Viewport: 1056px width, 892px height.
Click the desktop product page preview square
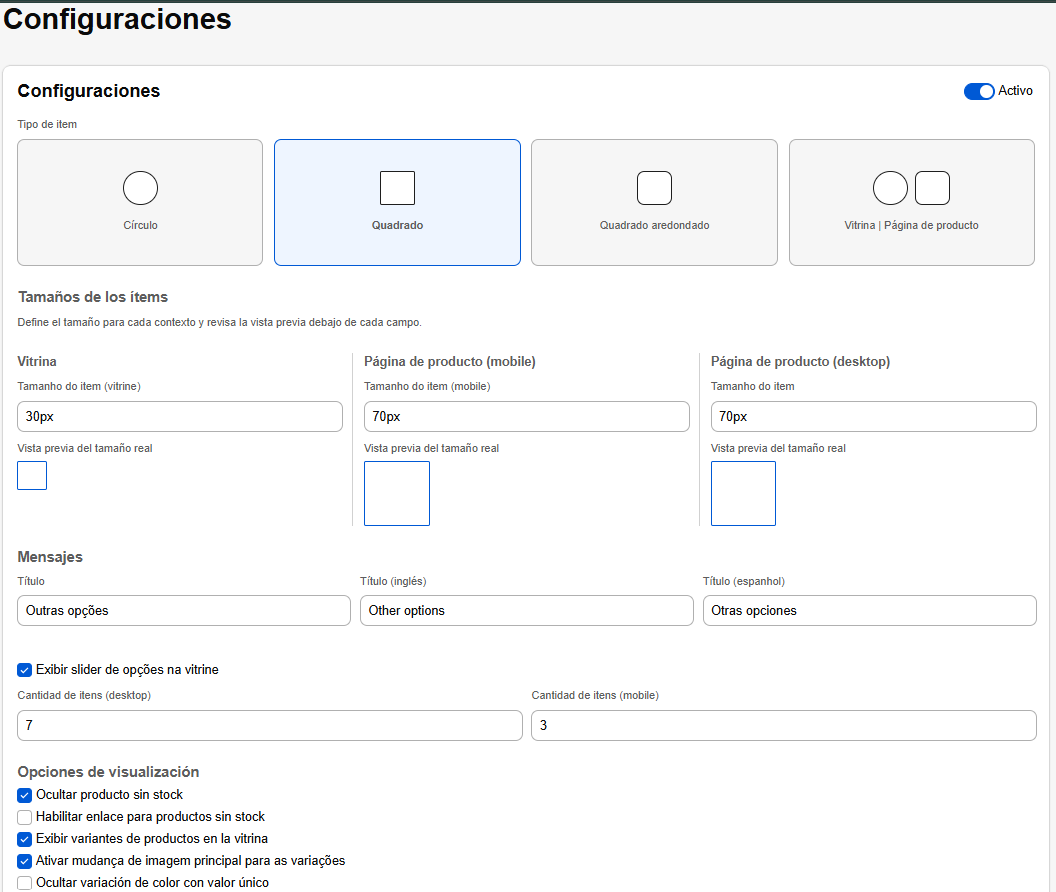(x=744, y=493)
